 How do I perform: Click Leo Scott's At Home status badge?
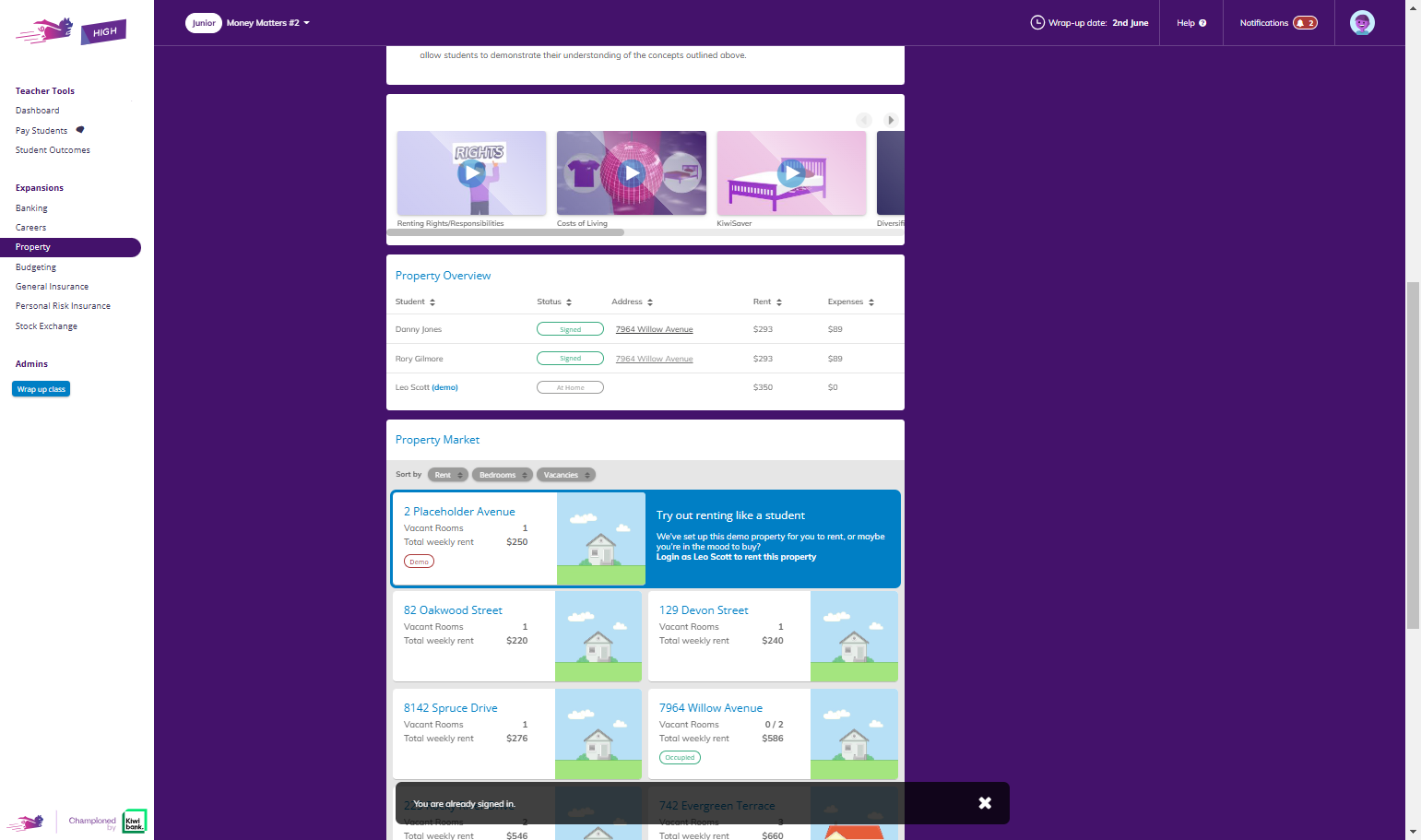(570, 387)
